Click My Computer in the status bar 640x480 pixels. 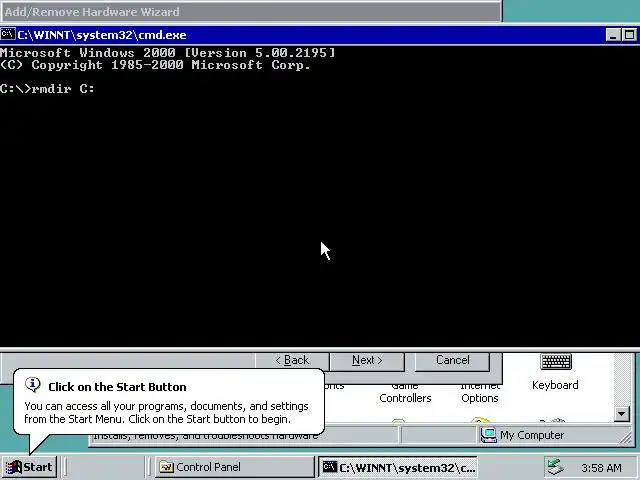522,435
